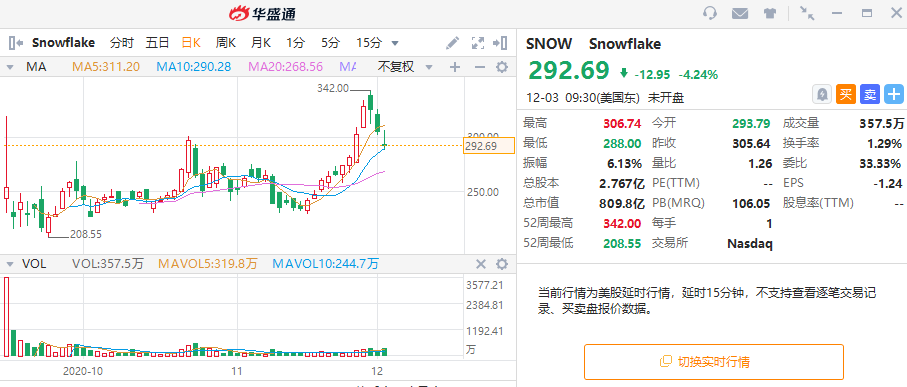Maximize the 华盛通 window
Image resolution: width=907 pixels, height=387 pixels.
[x=867, y=13]
